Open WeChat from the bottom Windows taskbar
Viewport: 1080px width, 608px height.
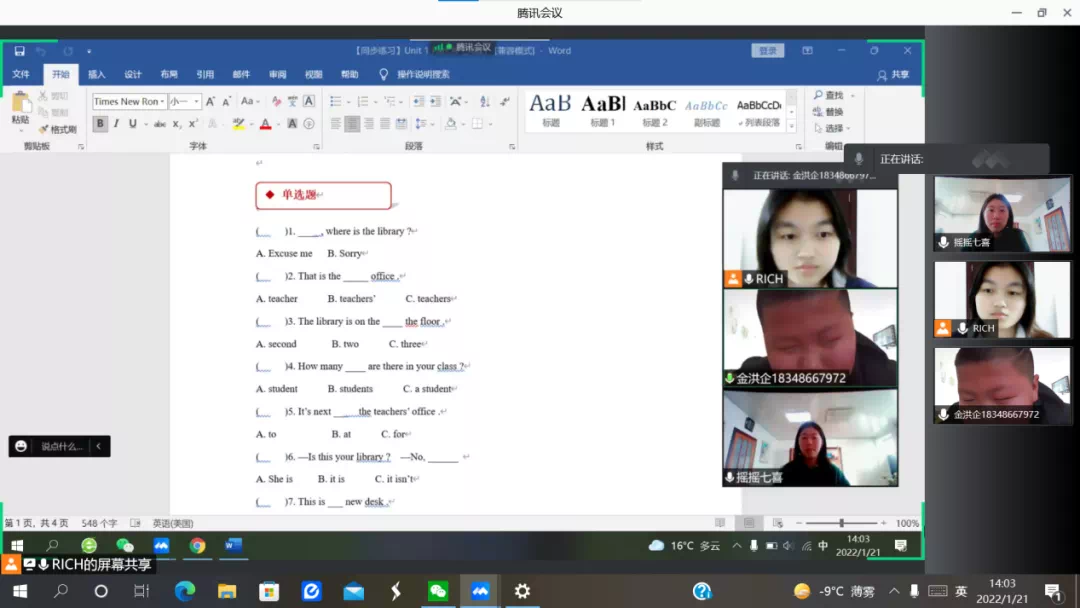pyautogui.click(x=438, y=591)
